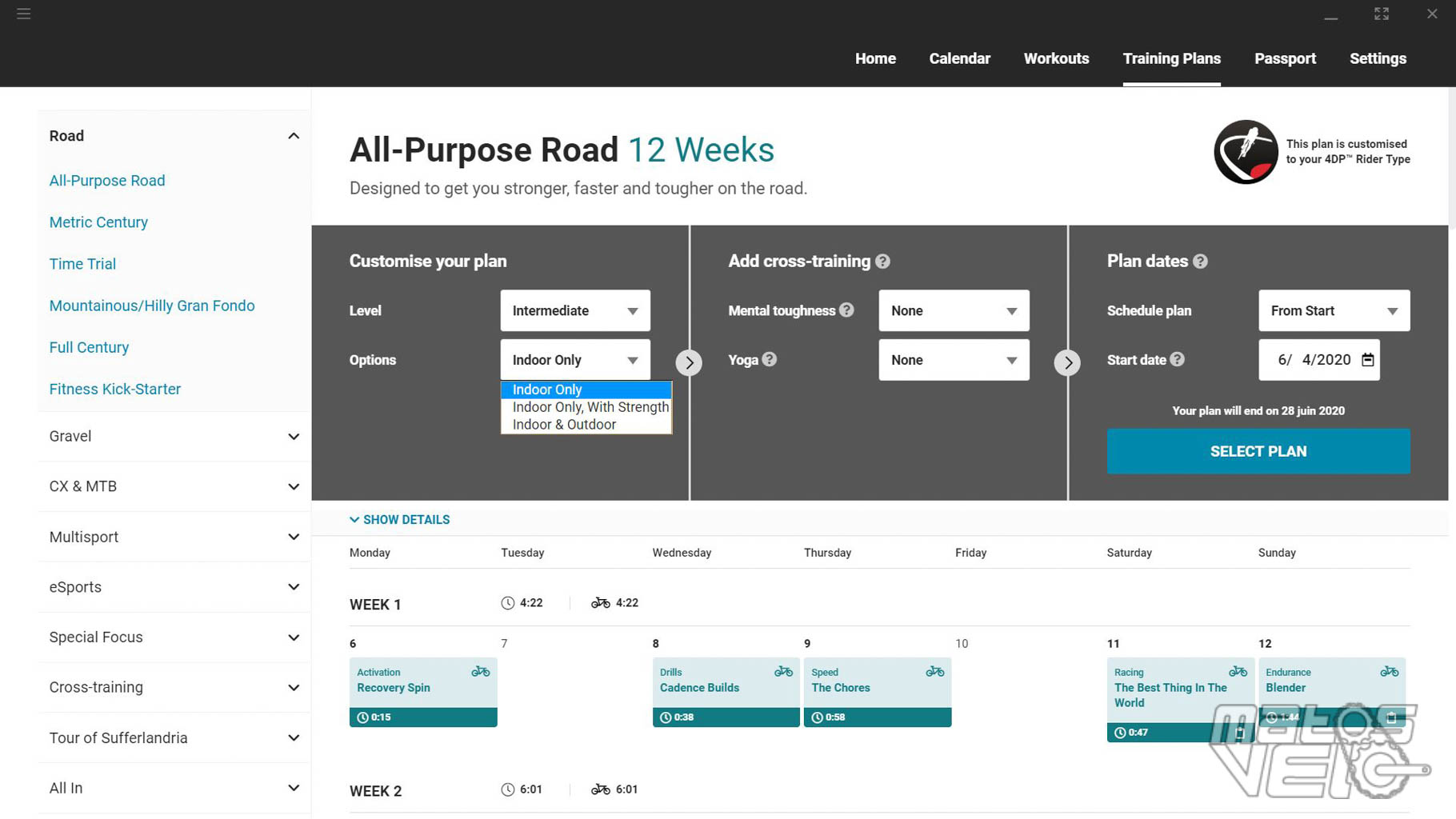1456x819 pixels.
Task: Open the Mental toughness dropdown
Action: (954, 310)
